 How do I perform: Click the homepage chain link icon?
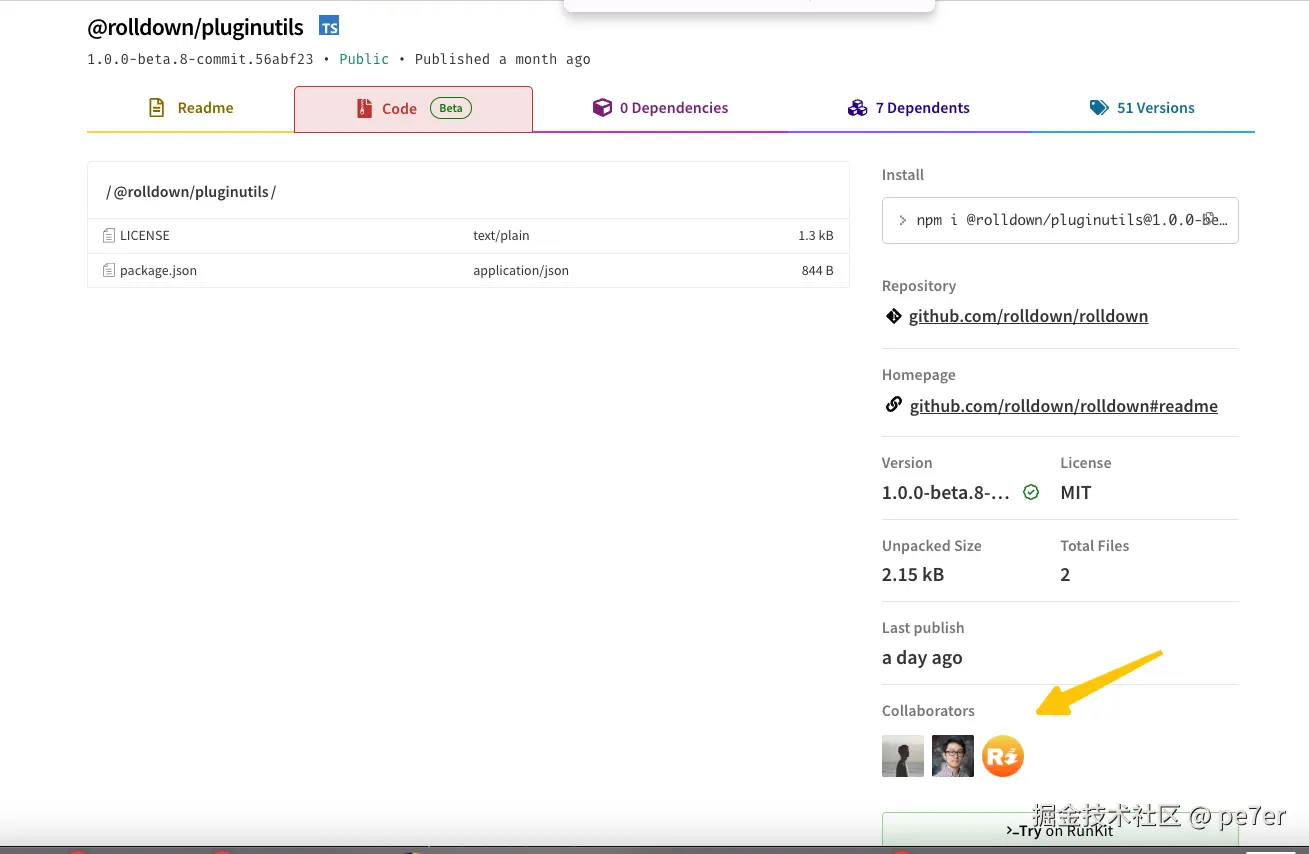point(894,405)
